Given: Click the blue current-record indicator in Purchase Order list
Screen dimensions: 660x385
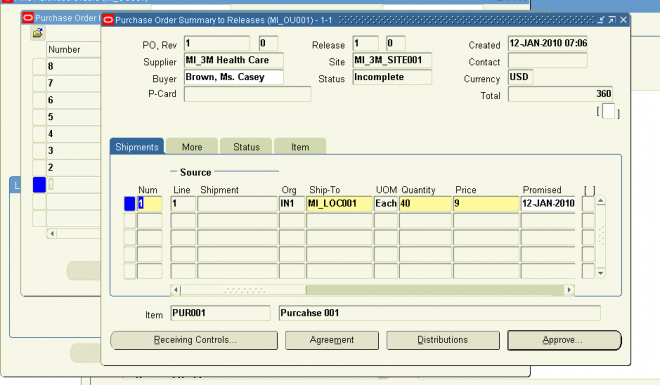Looking at the screenshot, I should 39,185.
